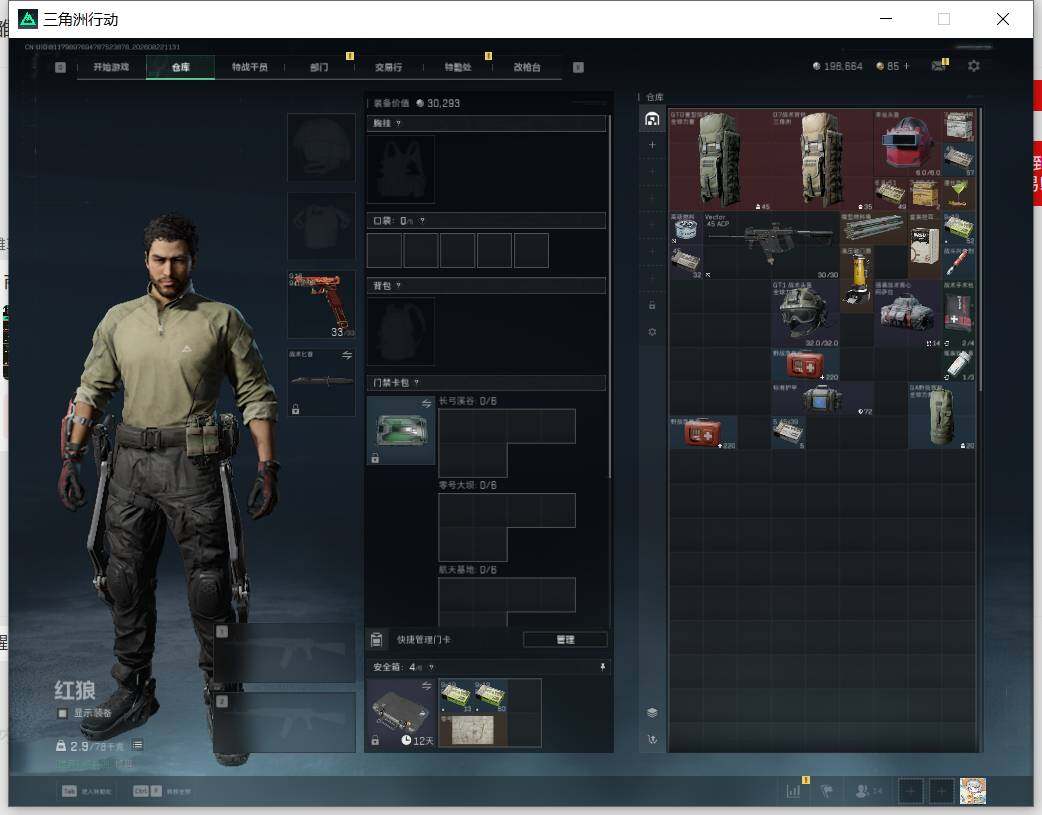The image size is (1042, 815).
Task: Click the 管理 button for keycards
Action: [x=565, y=640]
